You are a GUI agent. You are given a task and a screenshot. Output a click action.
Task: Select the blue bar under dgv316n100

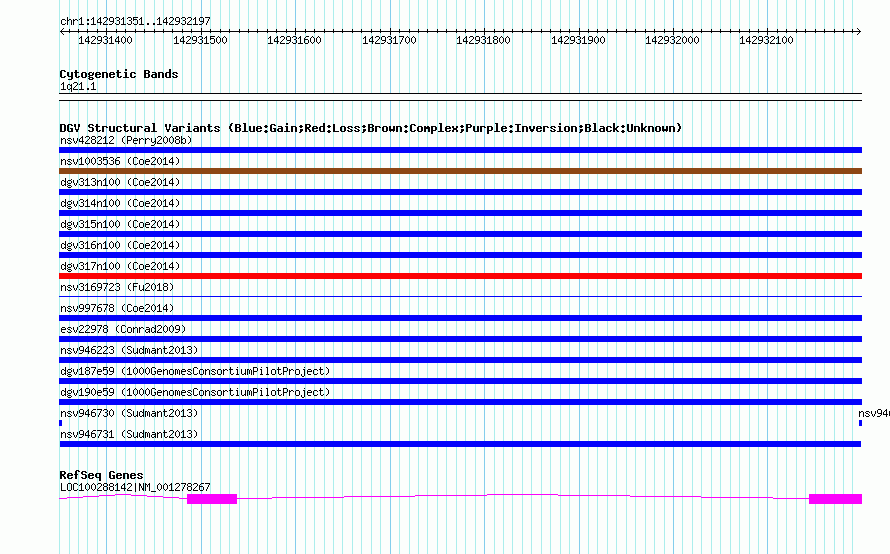[x=460, y=255]
